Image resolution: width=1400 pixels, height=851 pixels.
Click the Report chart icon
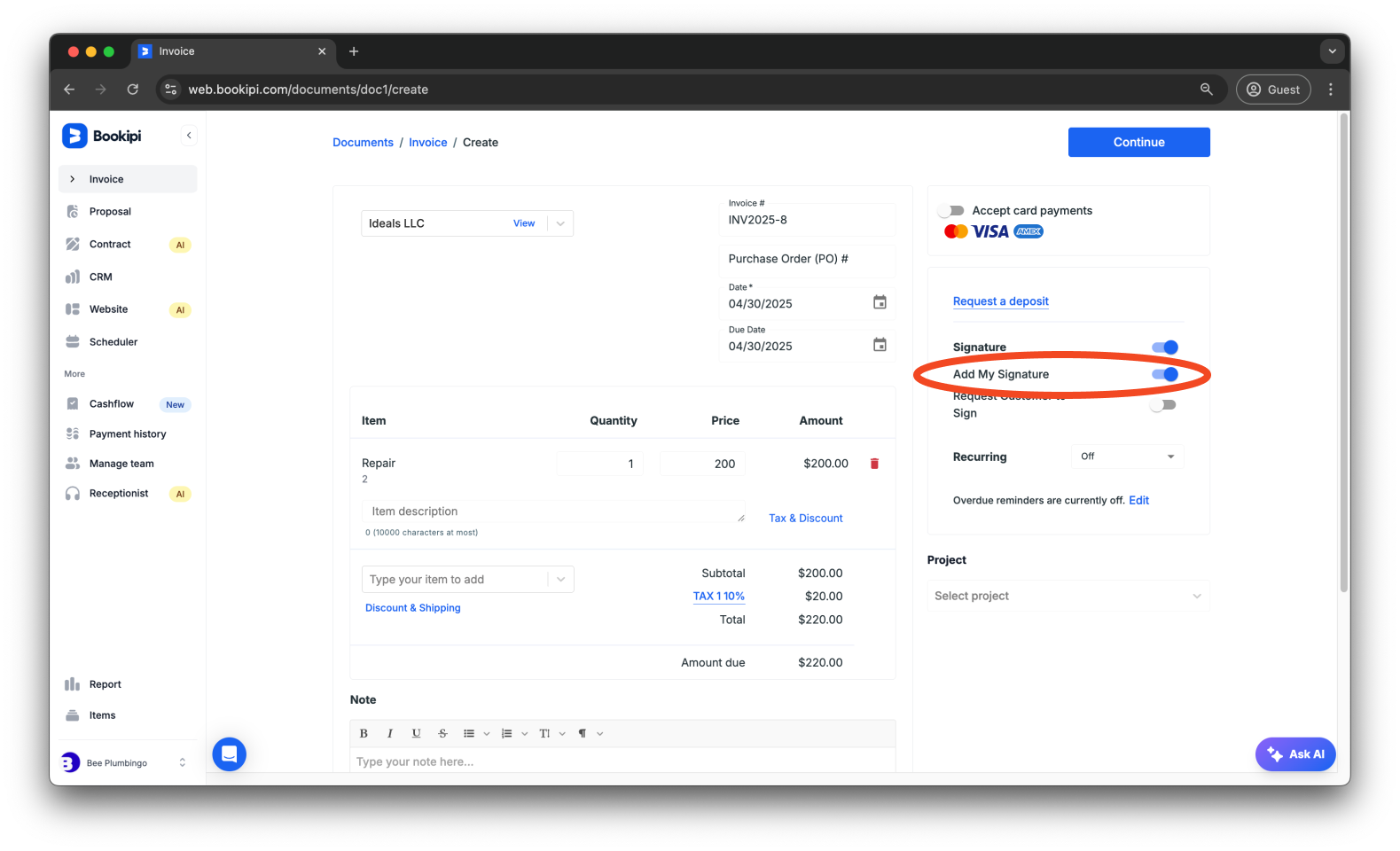coord(73,684)
